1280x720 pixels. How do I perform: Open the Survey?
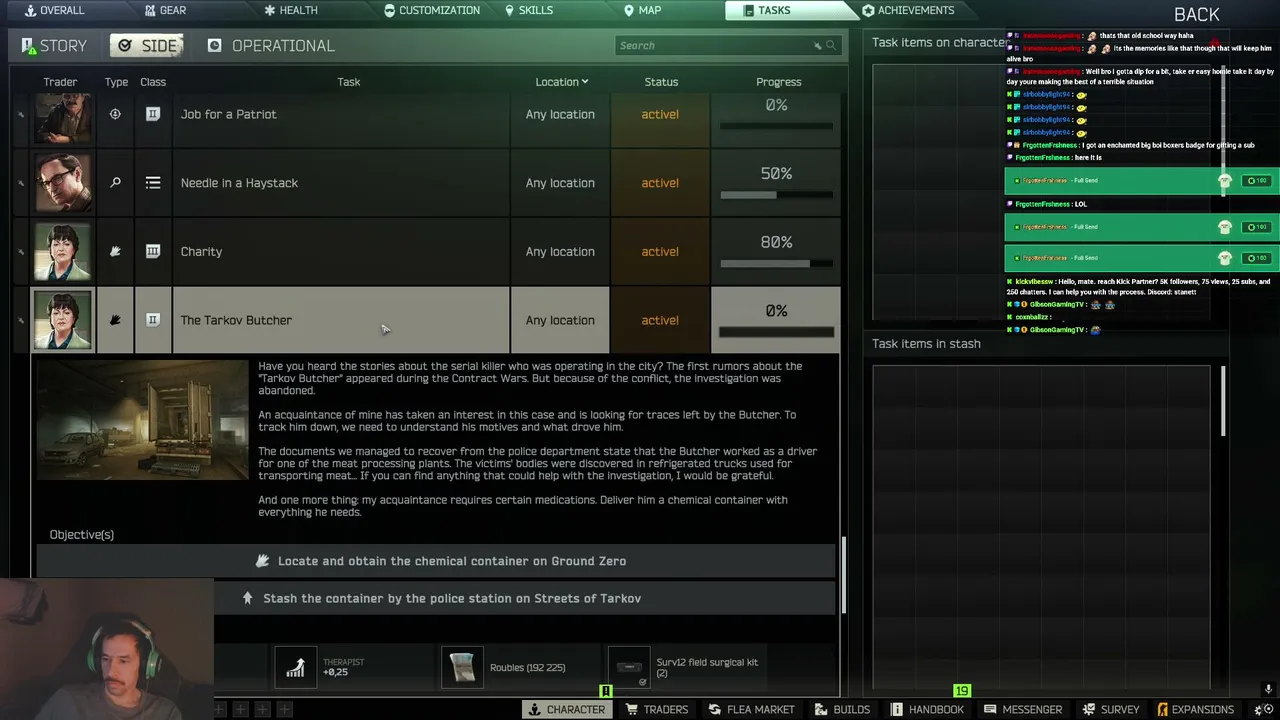pyautogui.click(x=1111, y=709)
